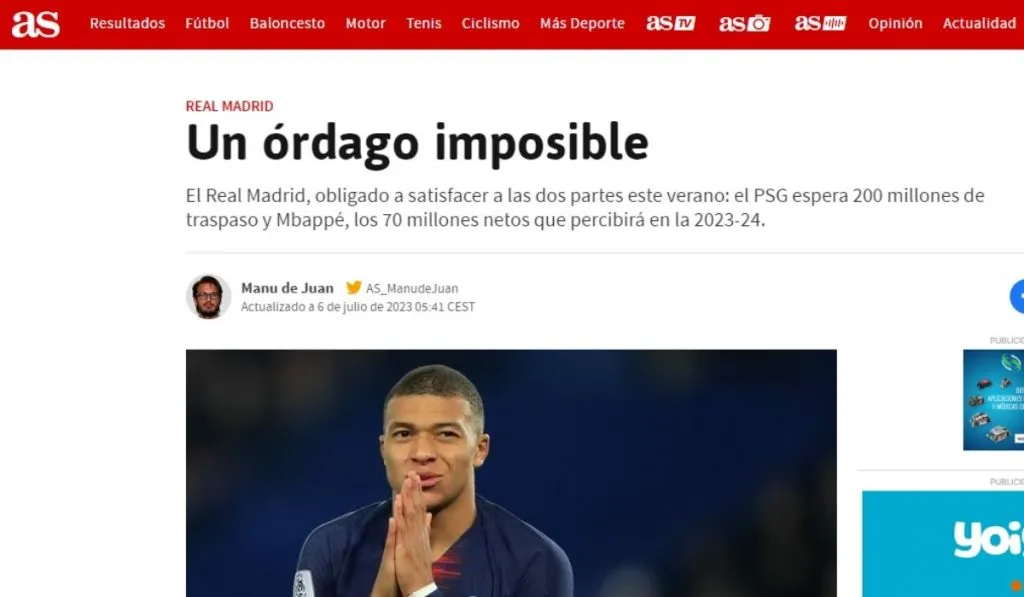This screenshot has width=1024, height=597.
Task: Open the Fútbol section
Action: 207,24
